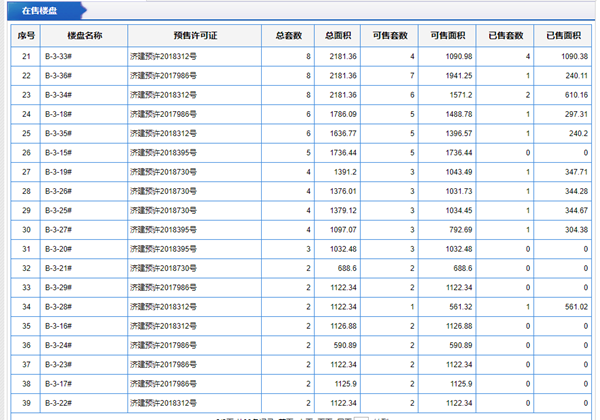The width and height of the screenshot is (600, 420).
Task: Click sold area value 240.2
Action: (x=579, y=133)
